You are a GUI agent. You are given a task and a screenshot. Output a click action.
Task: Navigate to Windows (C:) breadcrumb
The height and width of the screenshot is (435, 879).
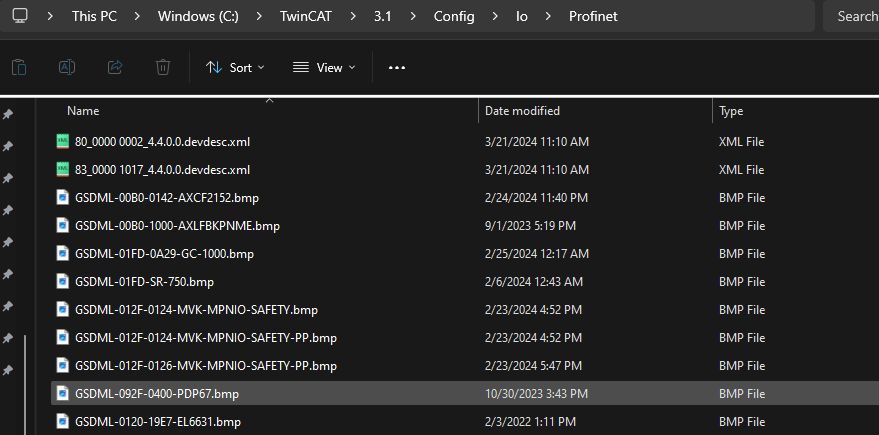tap(198, 16)
